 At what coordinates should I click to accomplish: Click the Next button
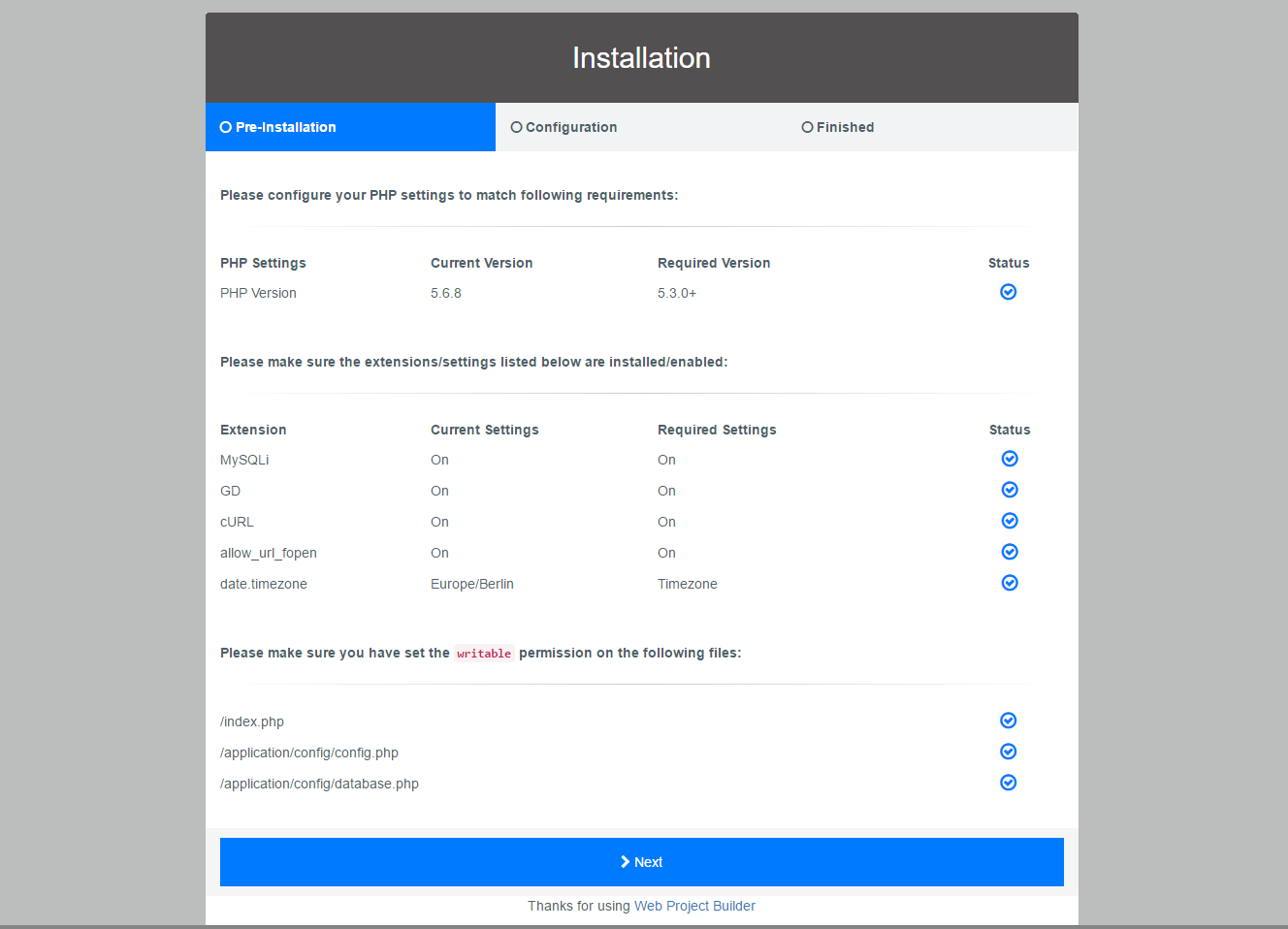(x=641, y=861)
